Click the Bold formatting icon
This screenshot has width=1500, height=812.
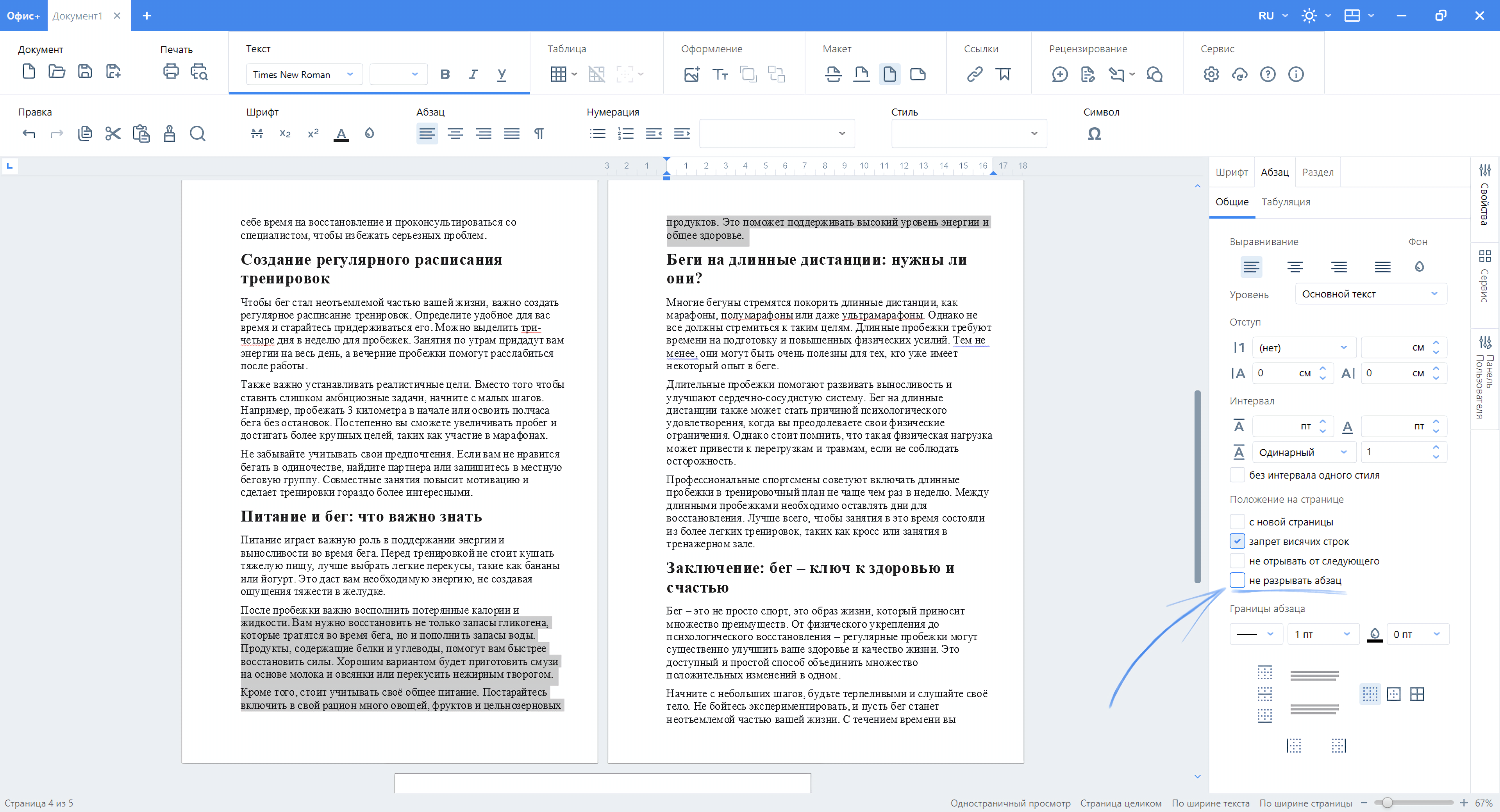445,74
